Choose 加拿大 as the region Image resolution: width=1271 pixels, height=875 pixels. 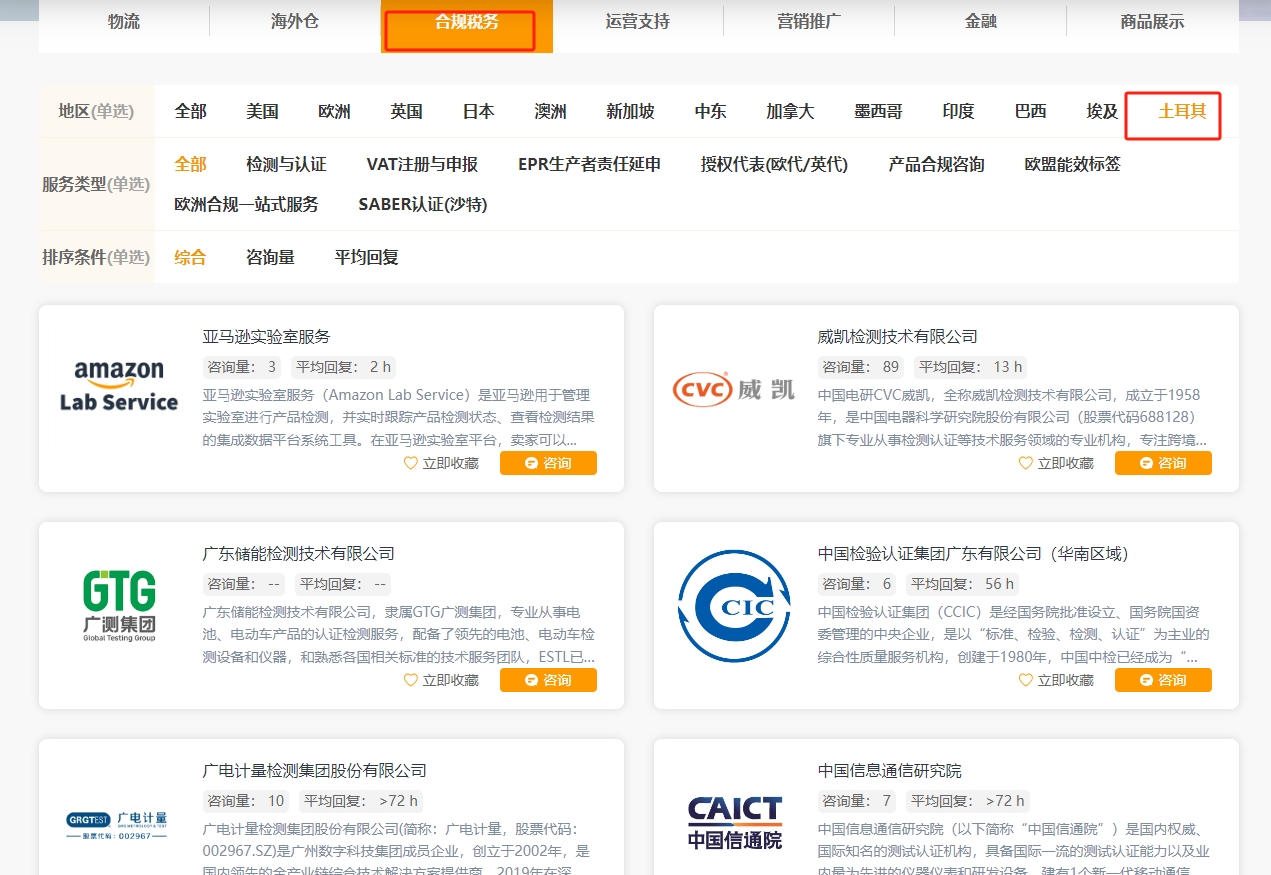point(790,111)
